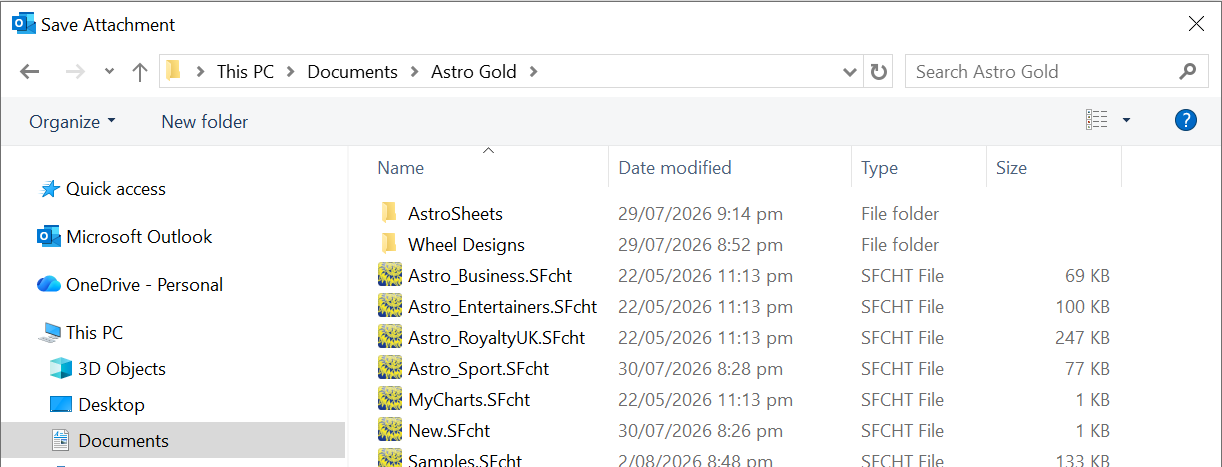This screenshot has width=1222, height=467.
Task: Open the recent locations dropdown arrow
Action: click(109, 72)
